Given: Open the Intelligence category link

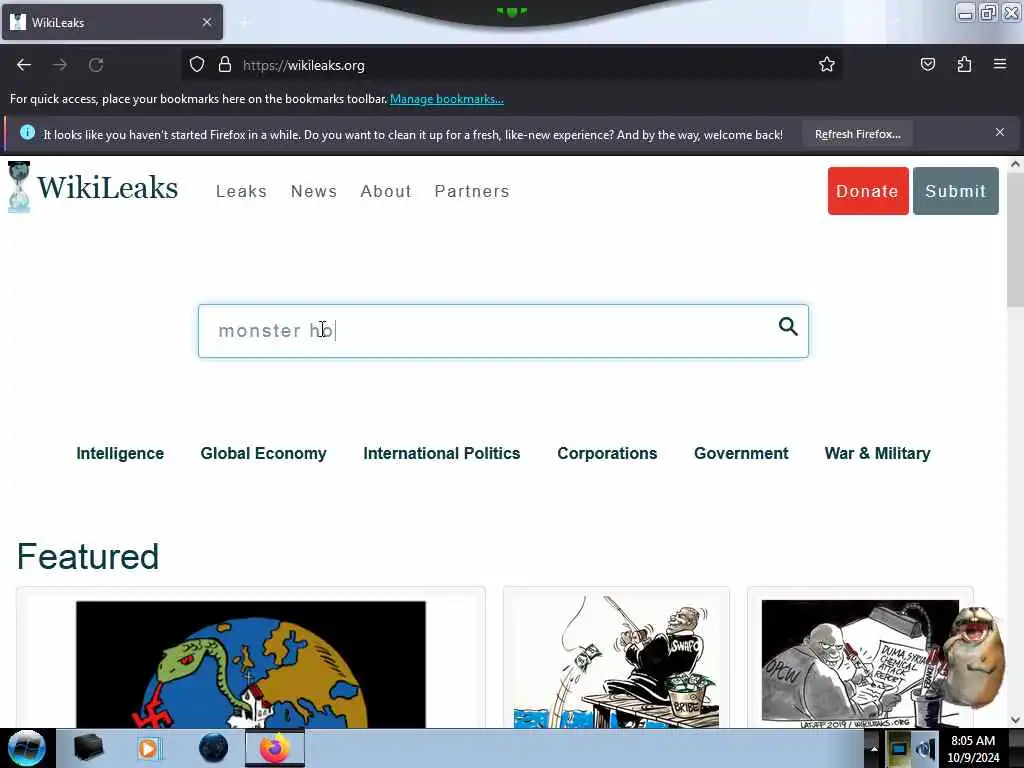Looking at the screenshot, I should coord(120,453).
